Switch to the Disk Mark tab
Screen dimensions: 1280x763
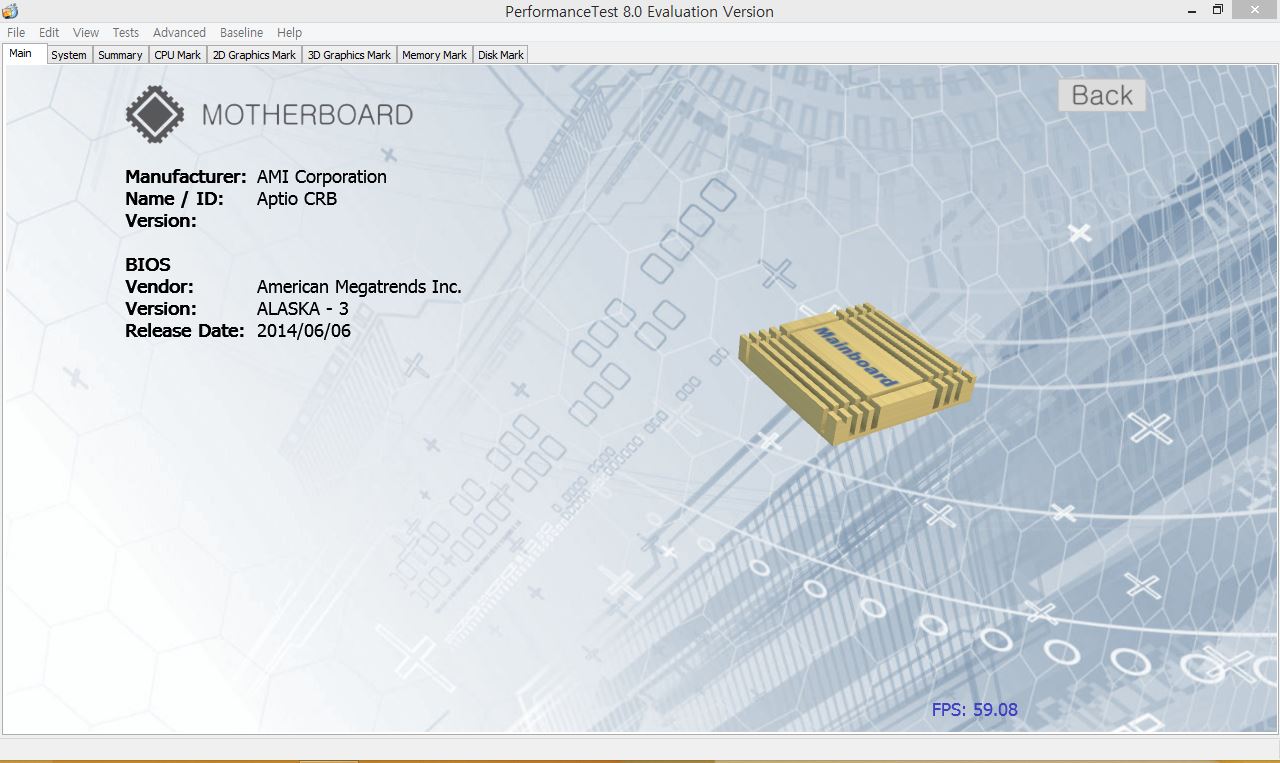[x=500, y=55]
